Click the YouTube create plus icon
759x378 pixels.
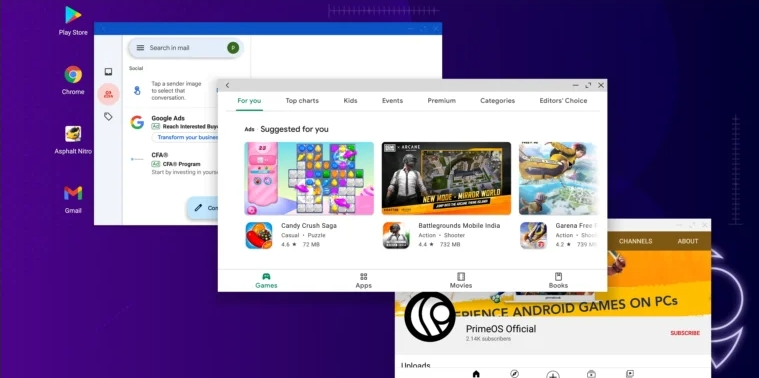tap(553, 375)
